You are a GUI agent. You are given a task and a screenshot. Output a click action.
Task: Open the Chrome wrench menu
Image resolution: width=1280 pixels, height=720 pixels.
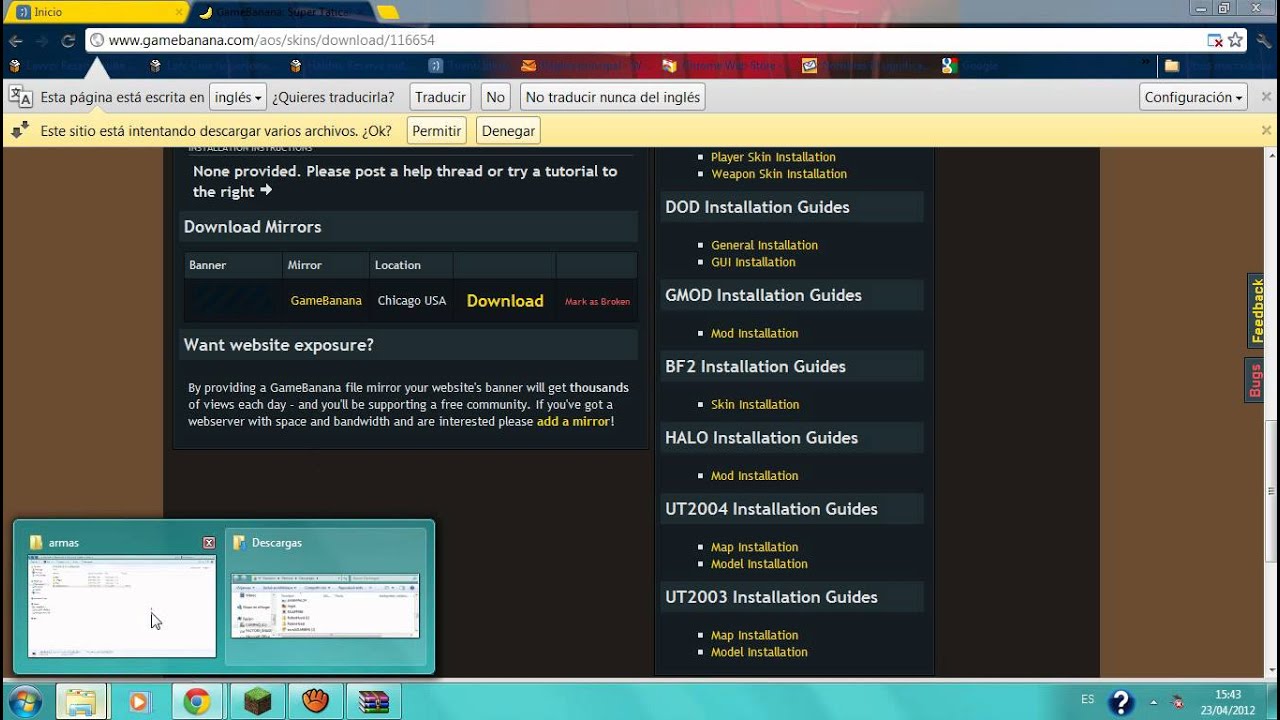[1264, 41]
